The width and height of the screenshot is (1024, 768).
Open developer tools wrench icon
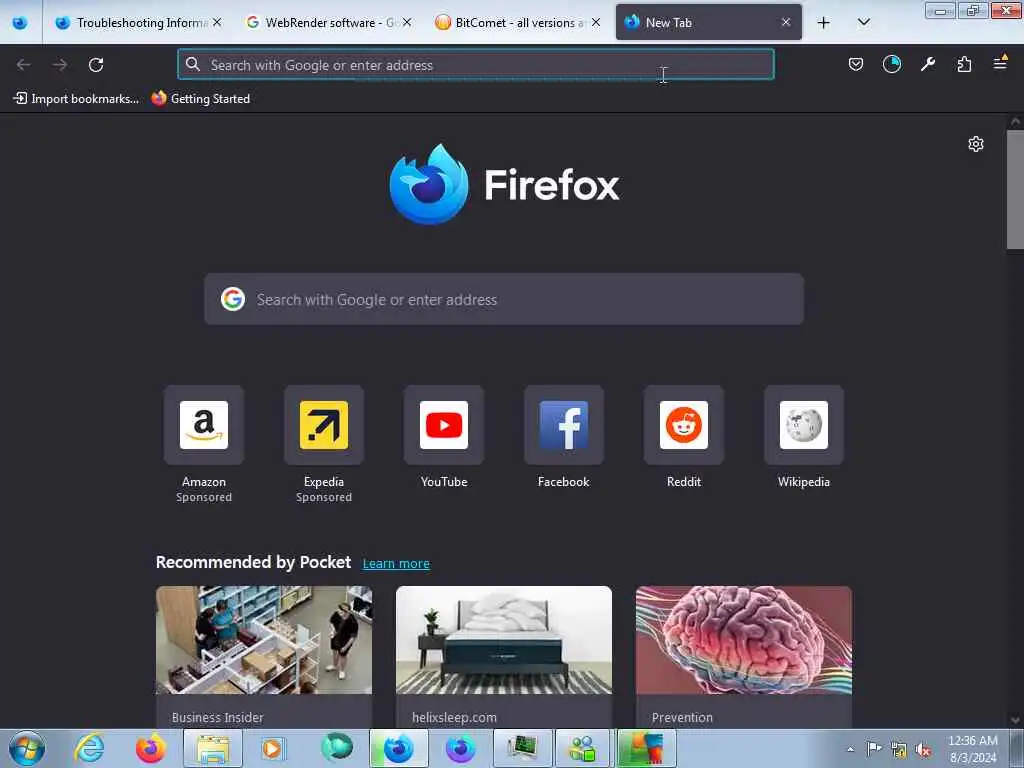927,65
